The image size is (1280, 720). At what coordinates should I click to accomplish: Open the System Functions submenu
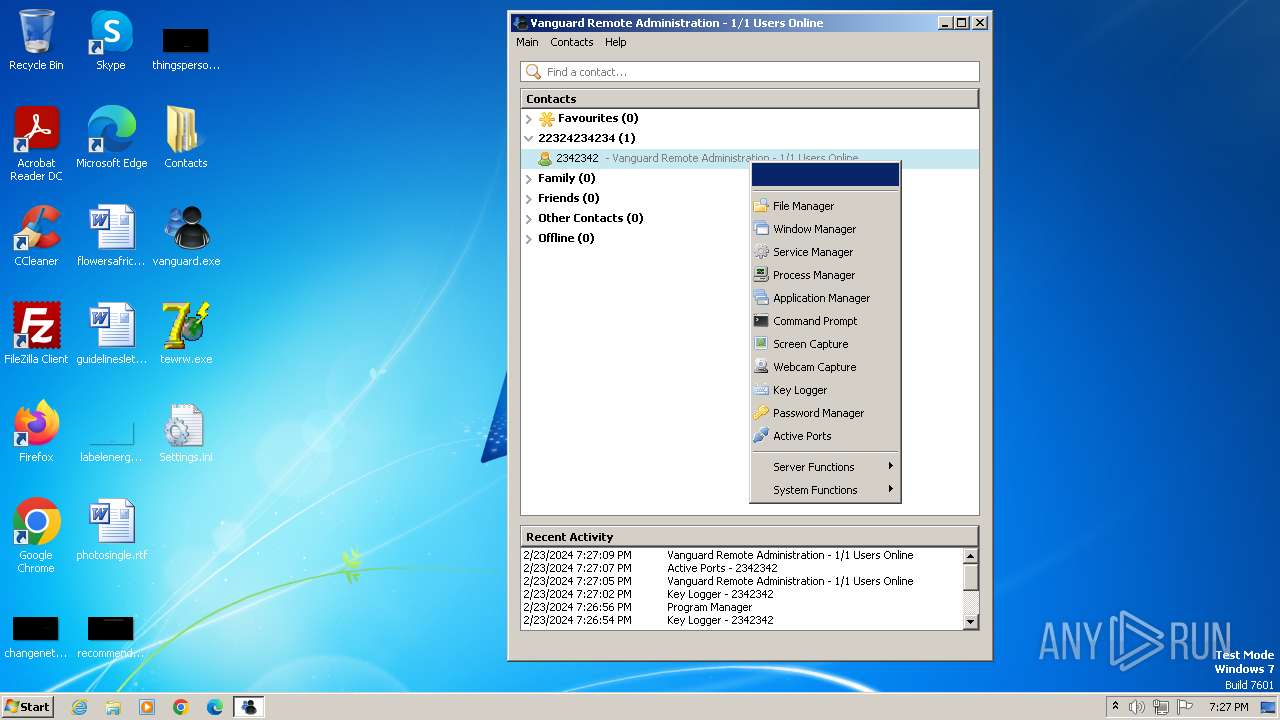tap(825, 490)
